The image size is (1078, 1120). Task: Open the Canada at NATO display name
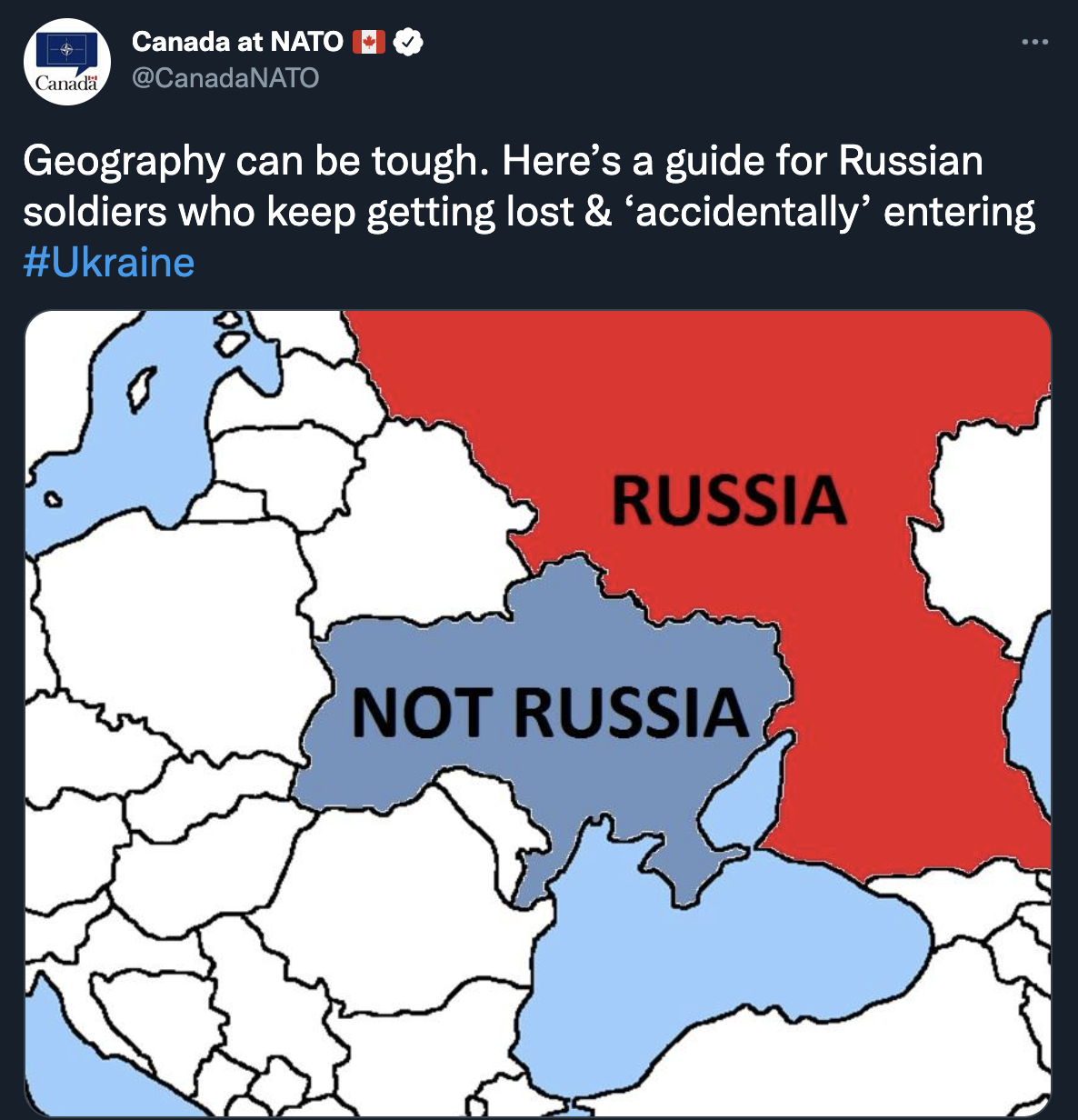point(236,42)
